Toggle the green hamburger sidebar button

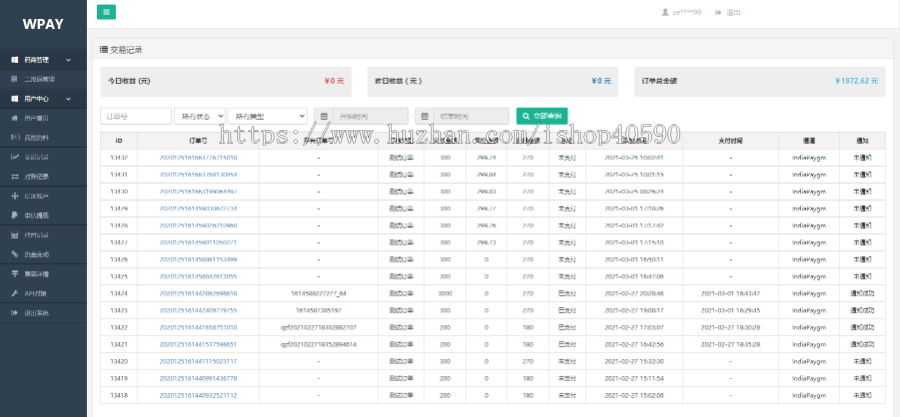pyautogui.click(x=106, y=12)
